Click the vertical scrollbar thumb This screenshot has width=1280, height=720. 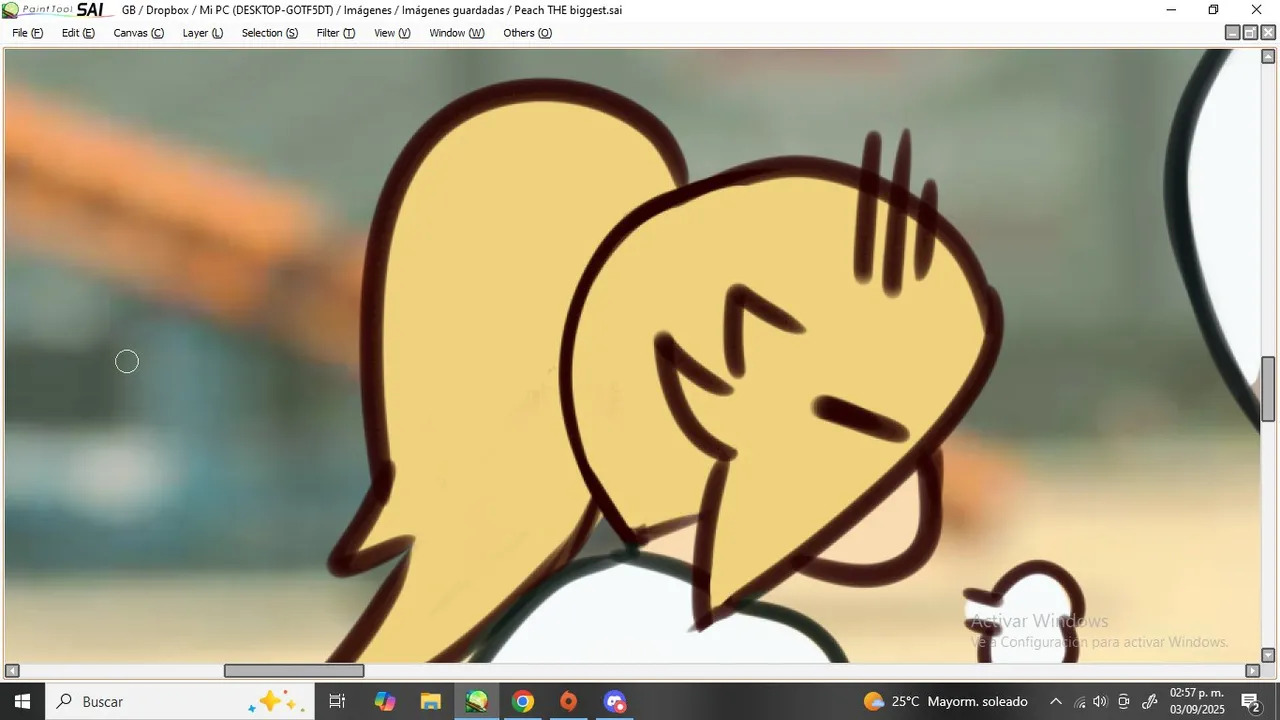[x=1268, y=389]
